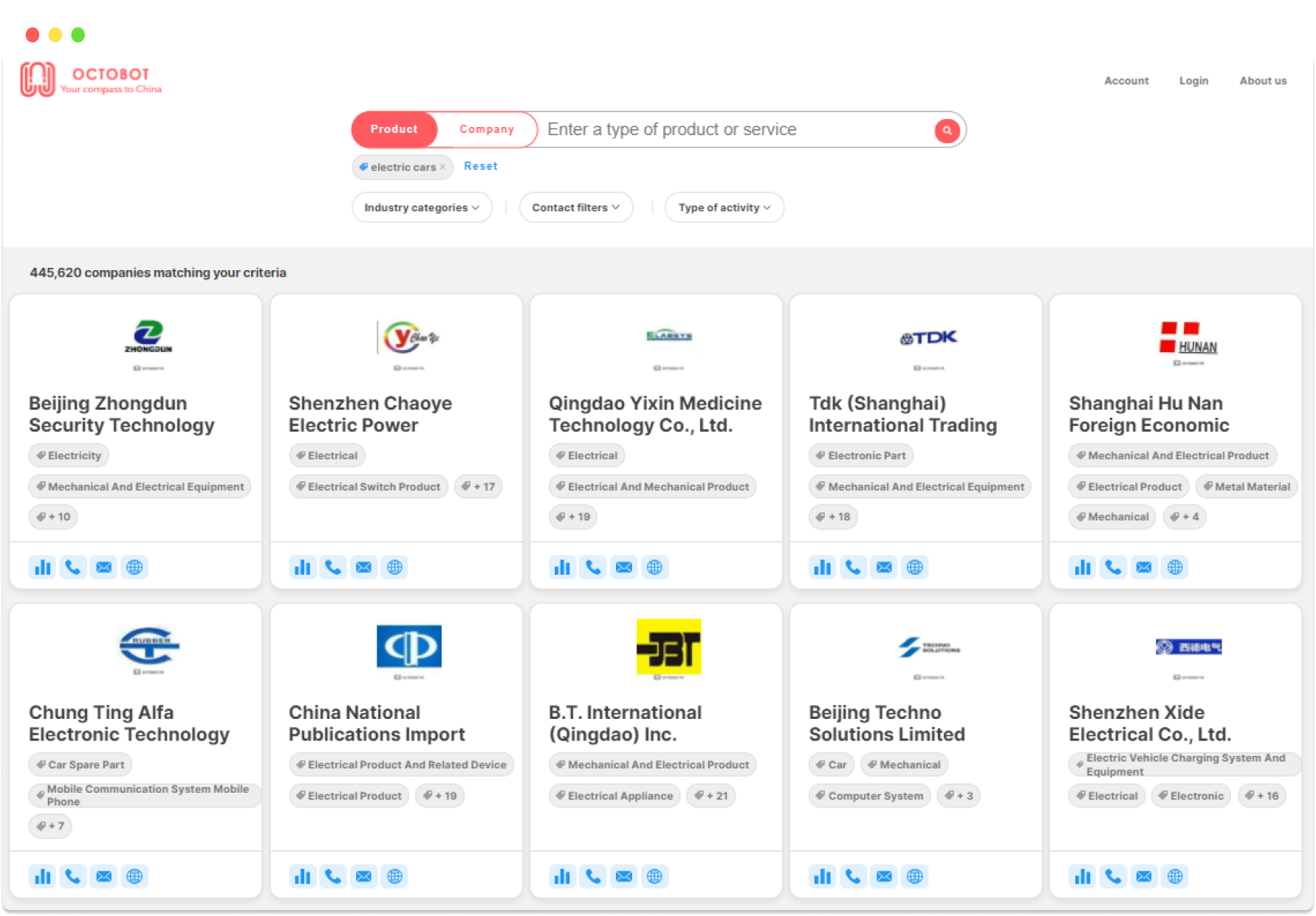The height and width of the screenshot is (916, 1316).
Task: Expand +7 more tags on Chung Ting Alfa
Action: pyautogui.click(x=50, y=826)
